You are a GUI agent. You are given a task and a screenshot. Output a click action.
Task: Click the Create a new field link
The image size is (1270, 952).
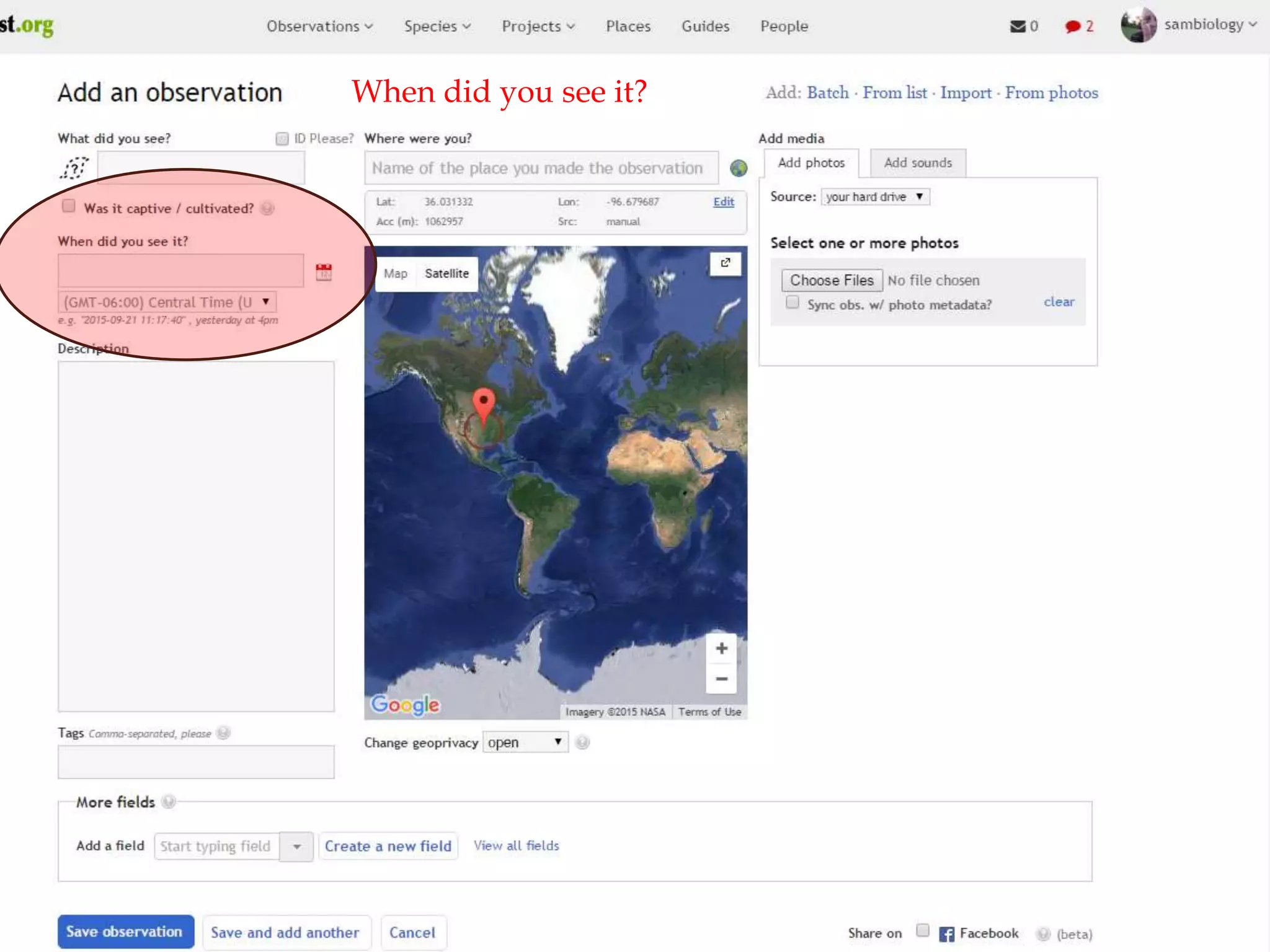(388, 846)
